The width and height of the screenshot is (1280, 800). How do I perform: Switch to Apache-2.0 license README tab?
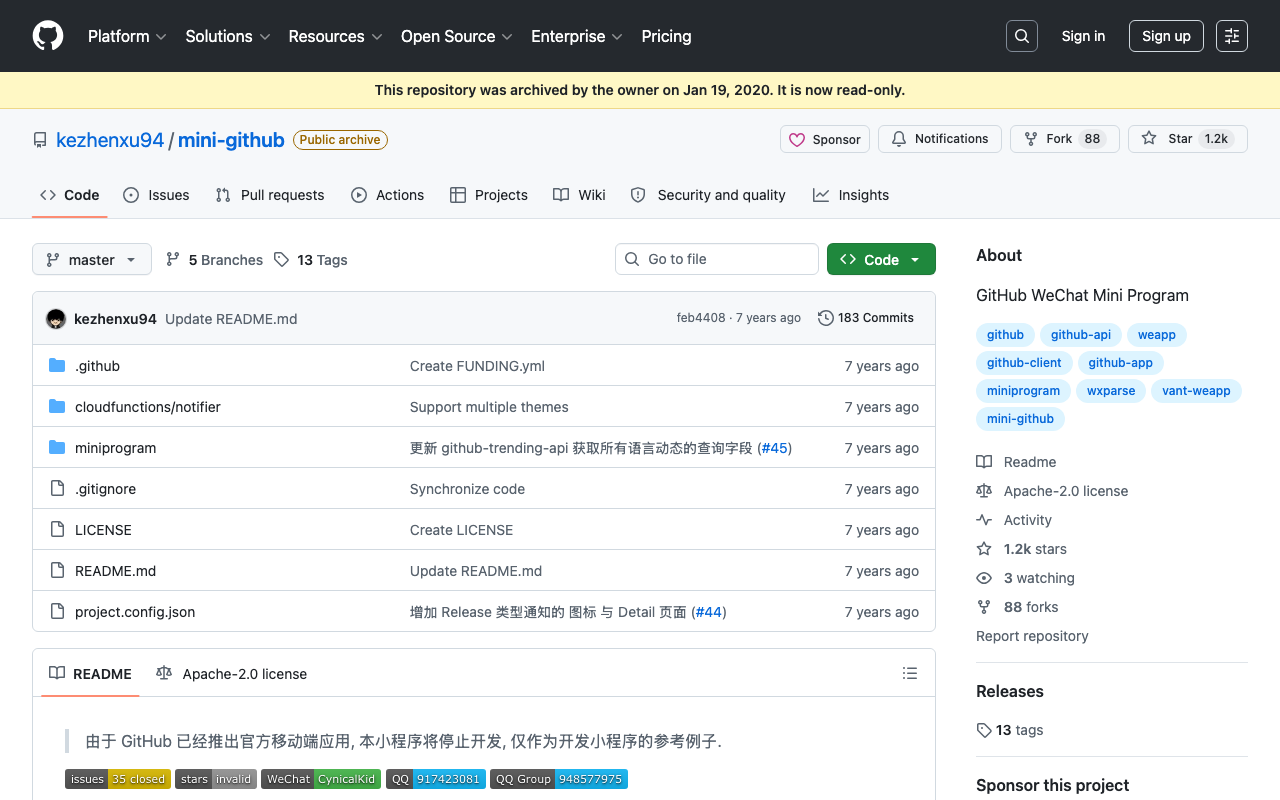point(232,674)
